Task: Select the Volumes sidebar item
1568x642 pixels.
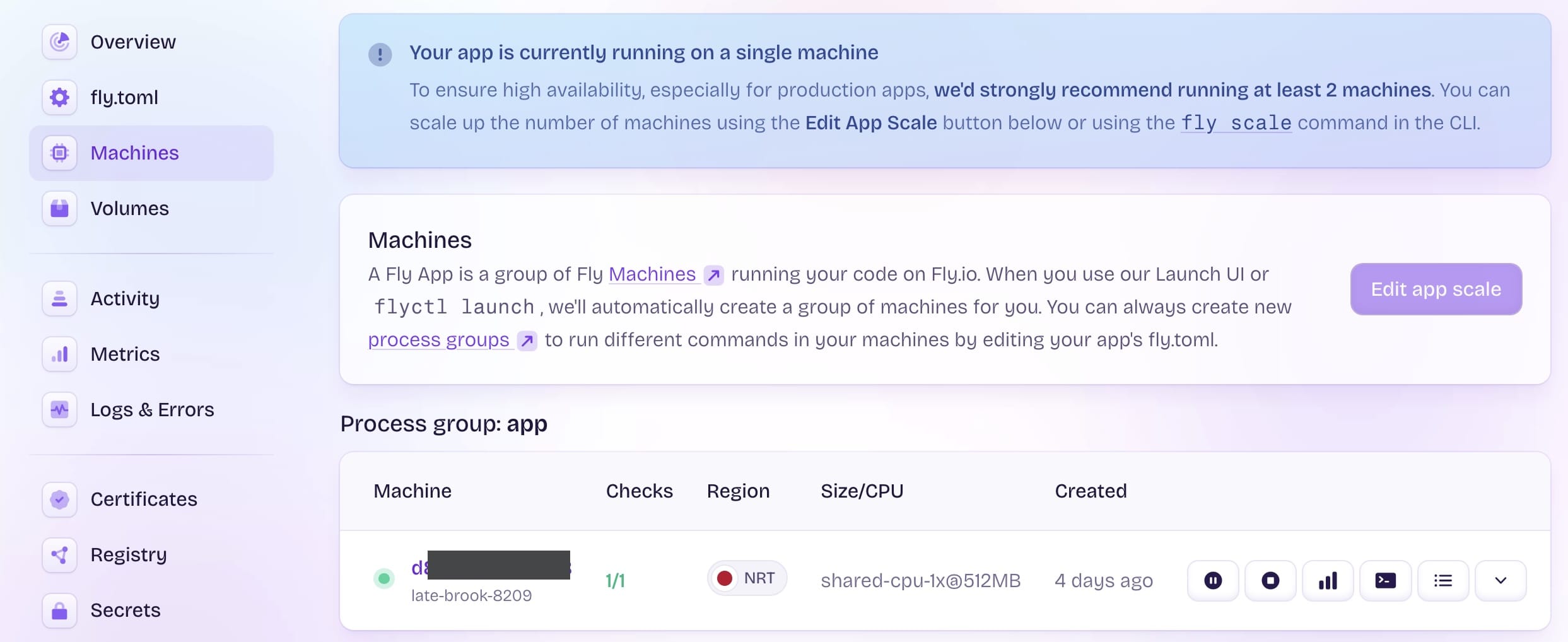Action: tap(129, 208)
